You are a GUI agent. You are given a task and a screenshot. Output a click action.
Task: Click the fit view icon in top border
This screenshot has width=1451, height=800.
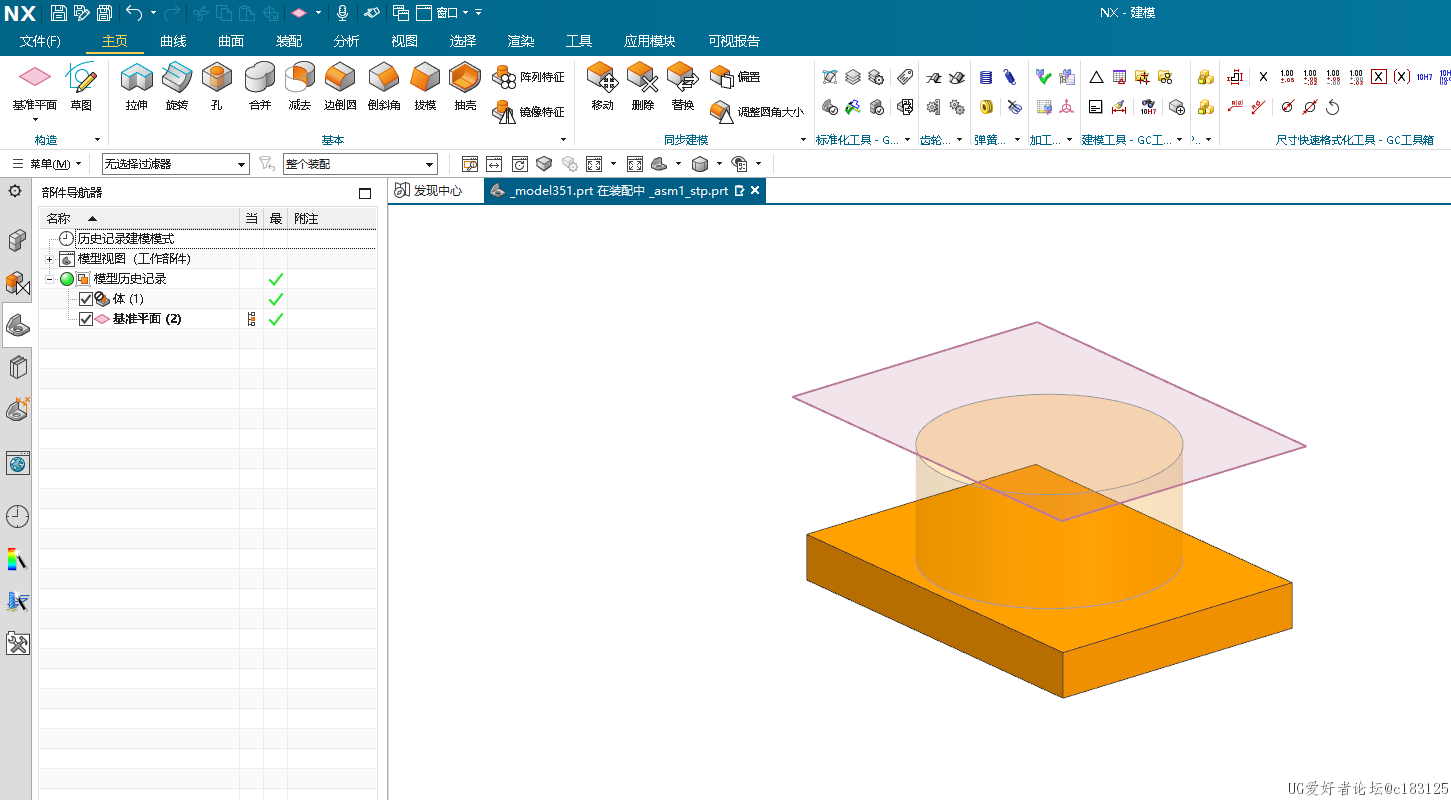(x=594, y=164)
